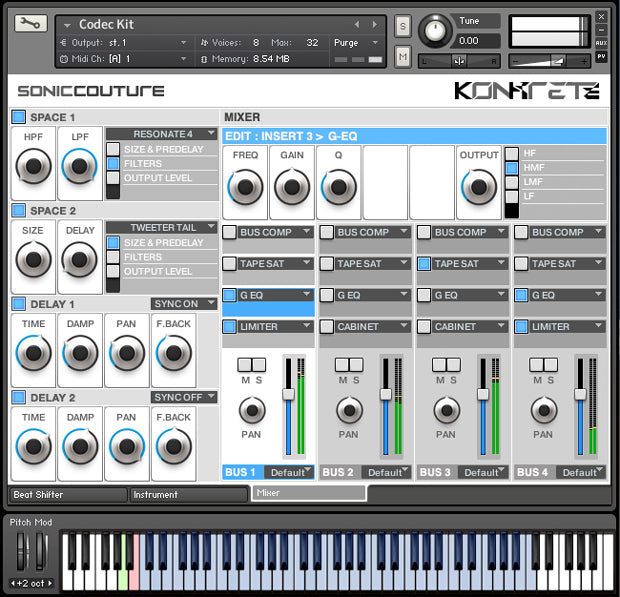
Task: Click the Space 1 LPF knob
Action: point(79,166)
